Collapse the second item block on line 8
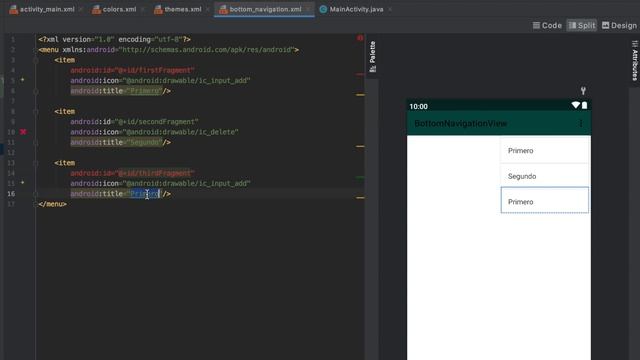The image size is (640, 360). pyautogui.click(x=36, y=111)
